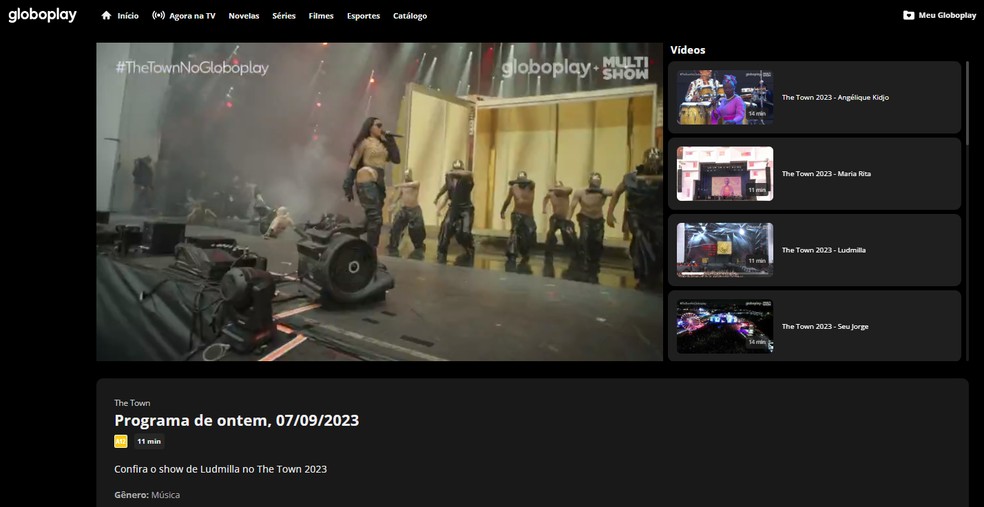984x507 pixels.
Task: Select the Seu Jorge video thumbnail
Action: 725,326
